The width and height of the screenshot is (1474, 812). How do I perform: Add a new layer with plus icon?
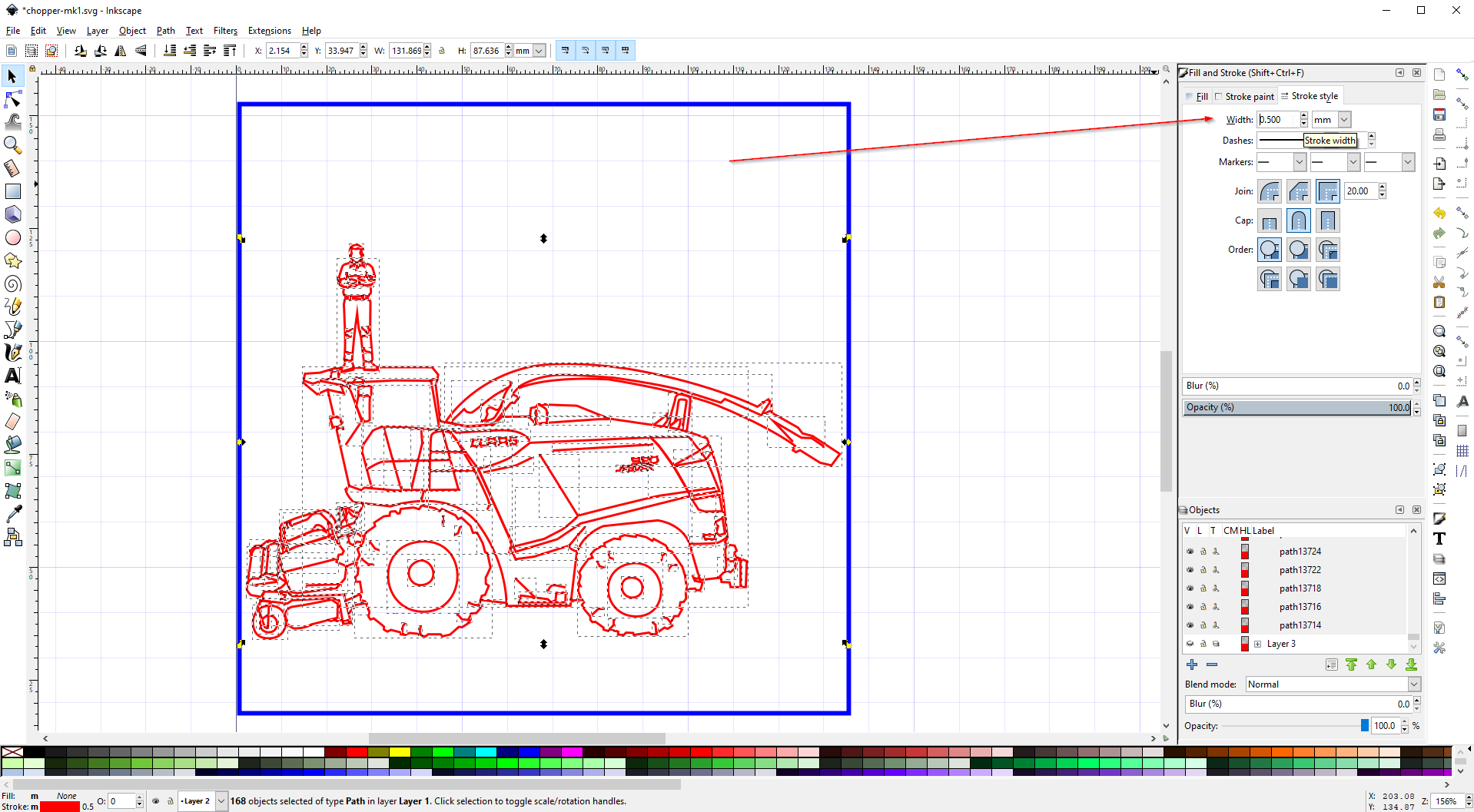click(1191, 665)
